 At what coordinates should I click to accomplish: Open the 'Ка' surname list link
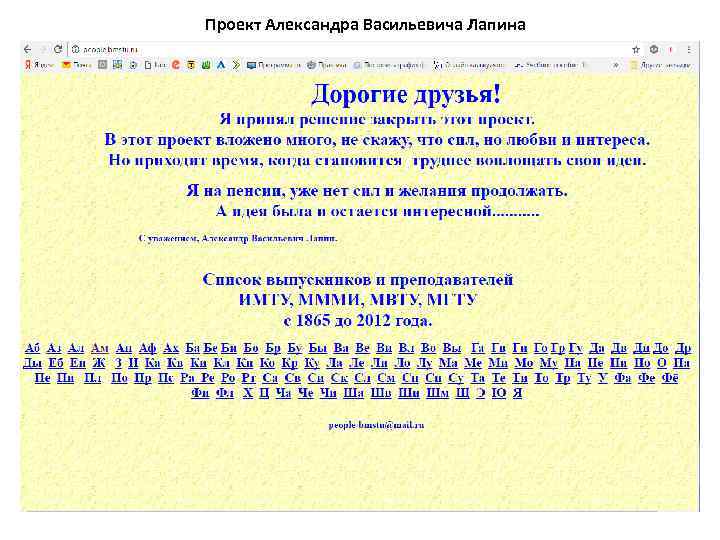click(x=152, y=363)
